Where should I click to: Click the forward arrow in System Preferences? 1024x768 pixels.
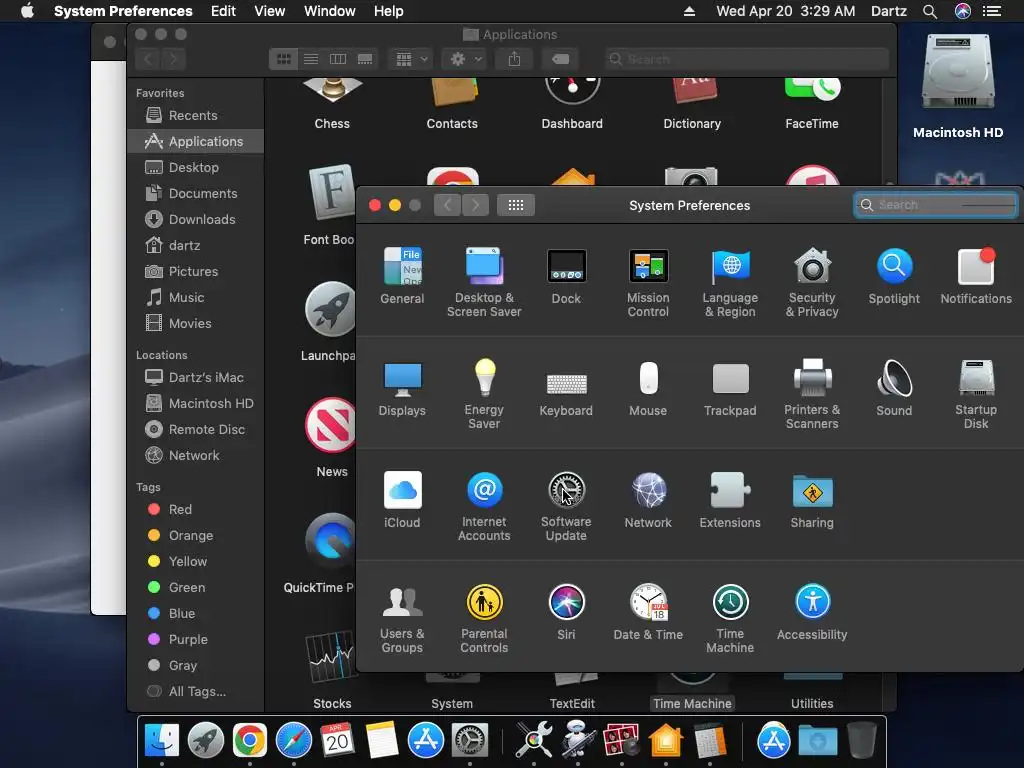coord(475,205)
